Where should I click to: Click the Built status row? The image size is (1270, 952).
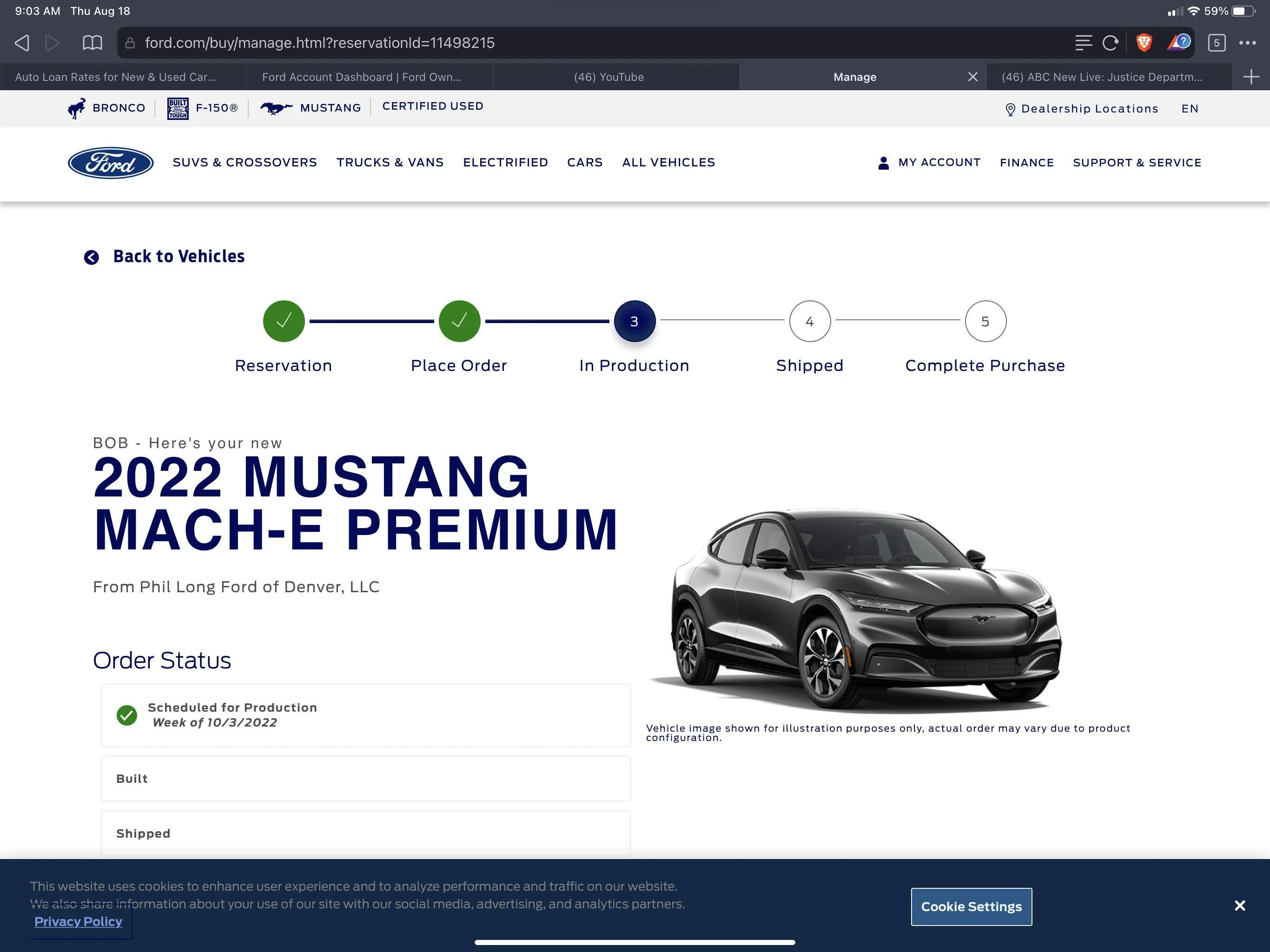point(366,779)
